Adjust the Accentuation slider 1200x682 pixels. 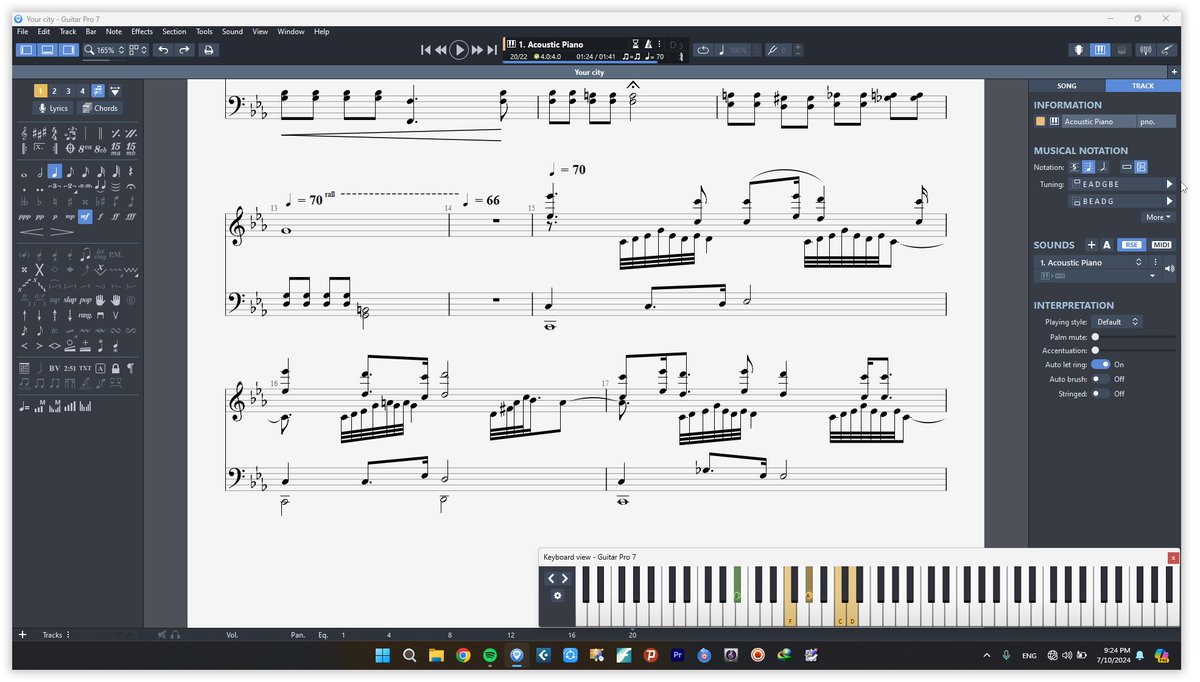1134,350
